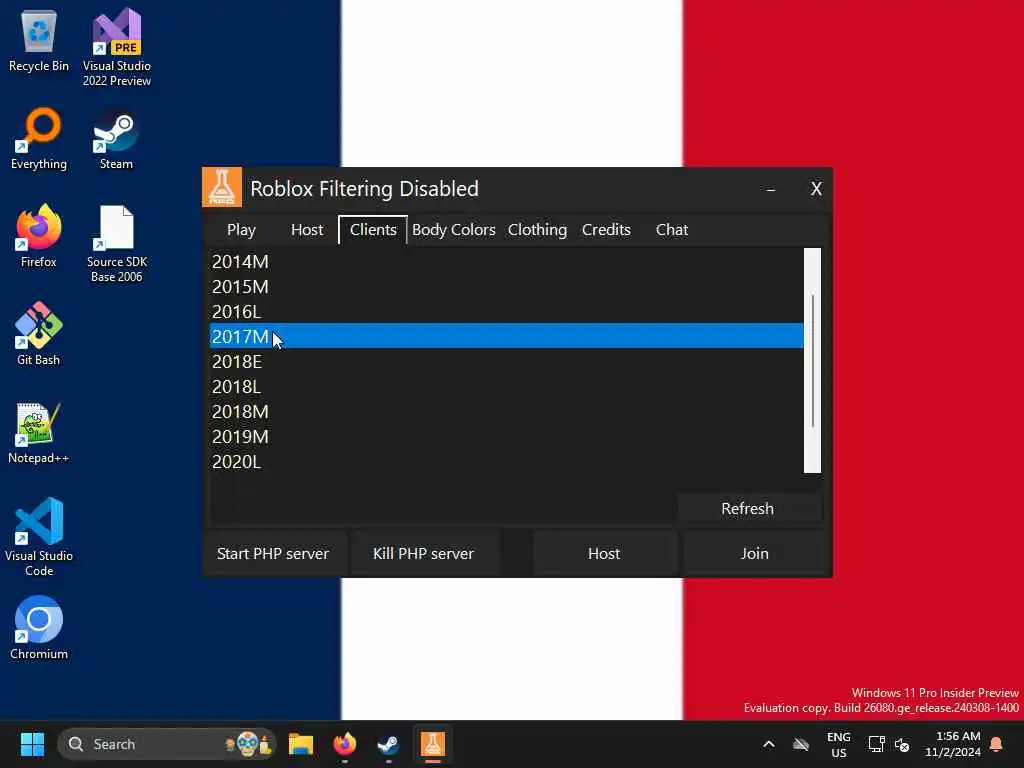The image size is (1024, 768).
Task: Click the muted volume tray icon
Action: [902, 744]
